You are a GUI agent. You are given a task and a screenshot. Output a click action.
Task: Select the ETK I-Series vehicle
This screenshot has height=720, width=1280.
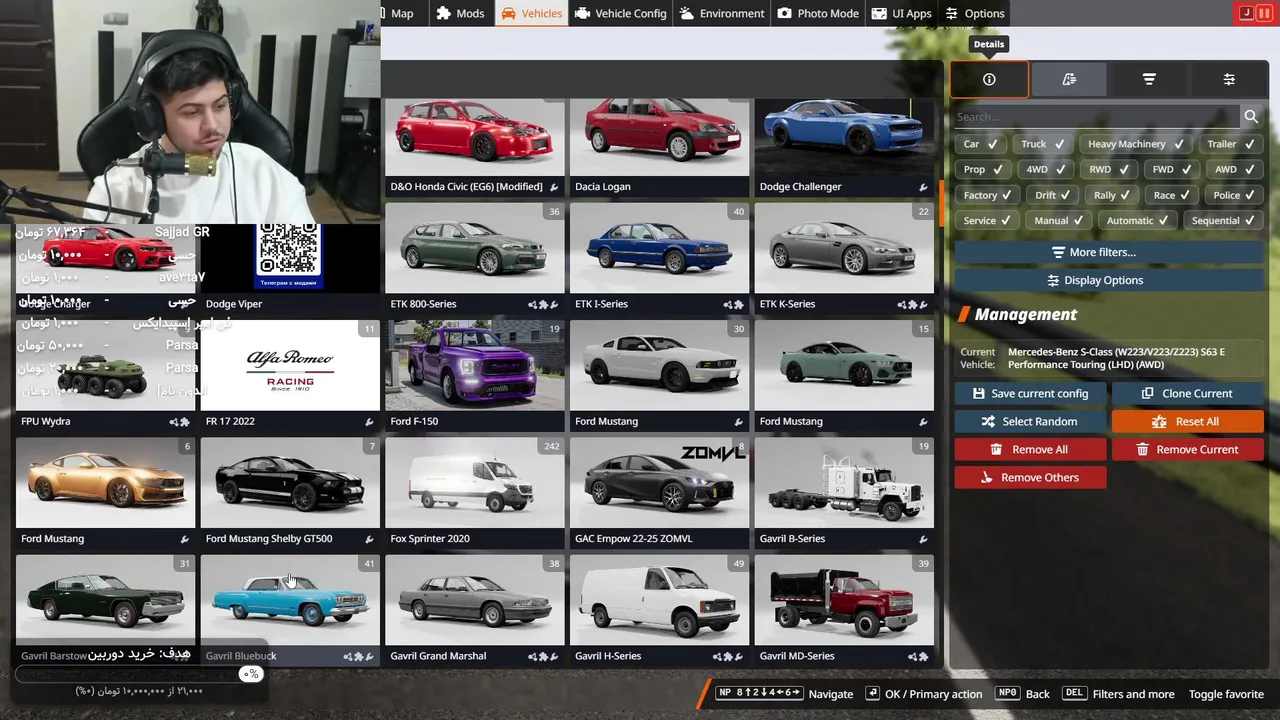[659, 258]
